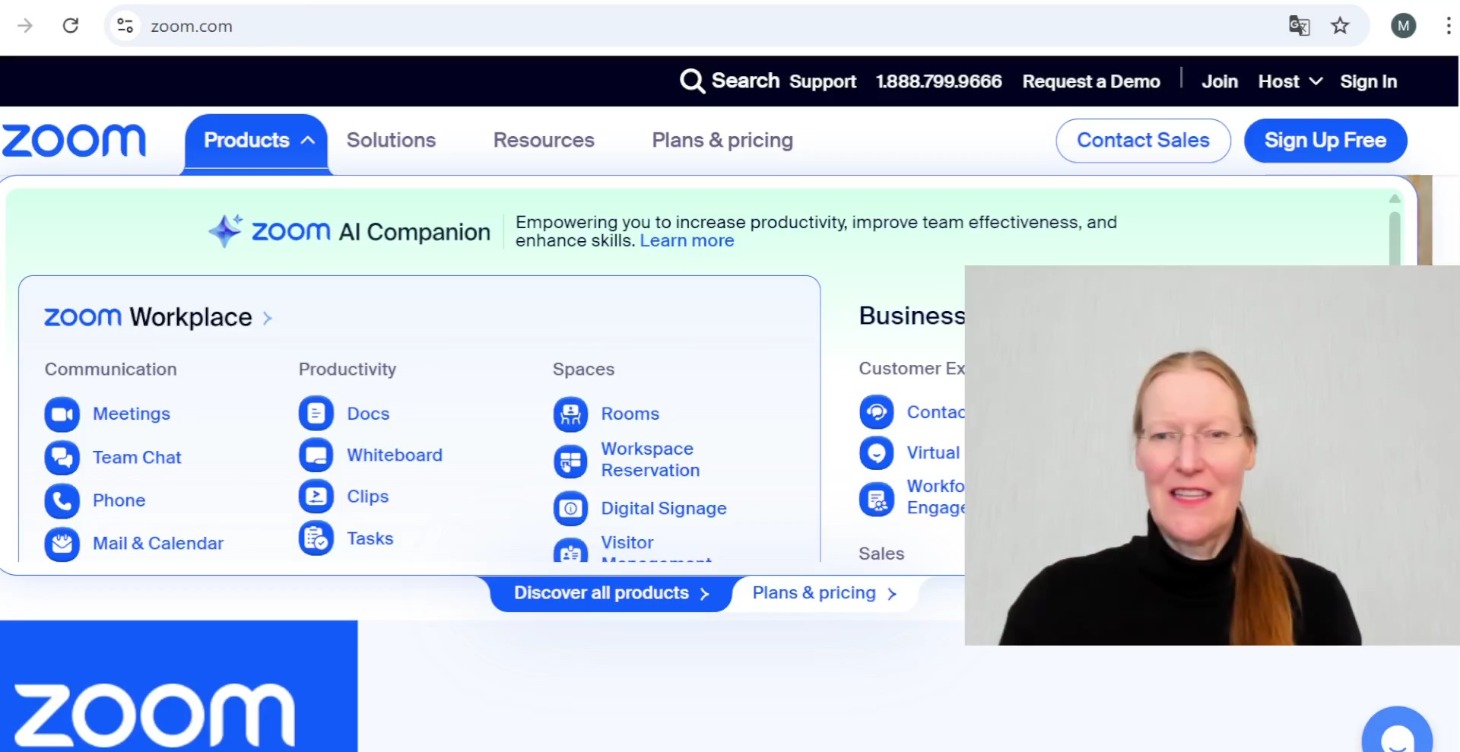Open the Workspace Reservation link
The height and width of the screenshot is (752, 1460).
(650, 460)
